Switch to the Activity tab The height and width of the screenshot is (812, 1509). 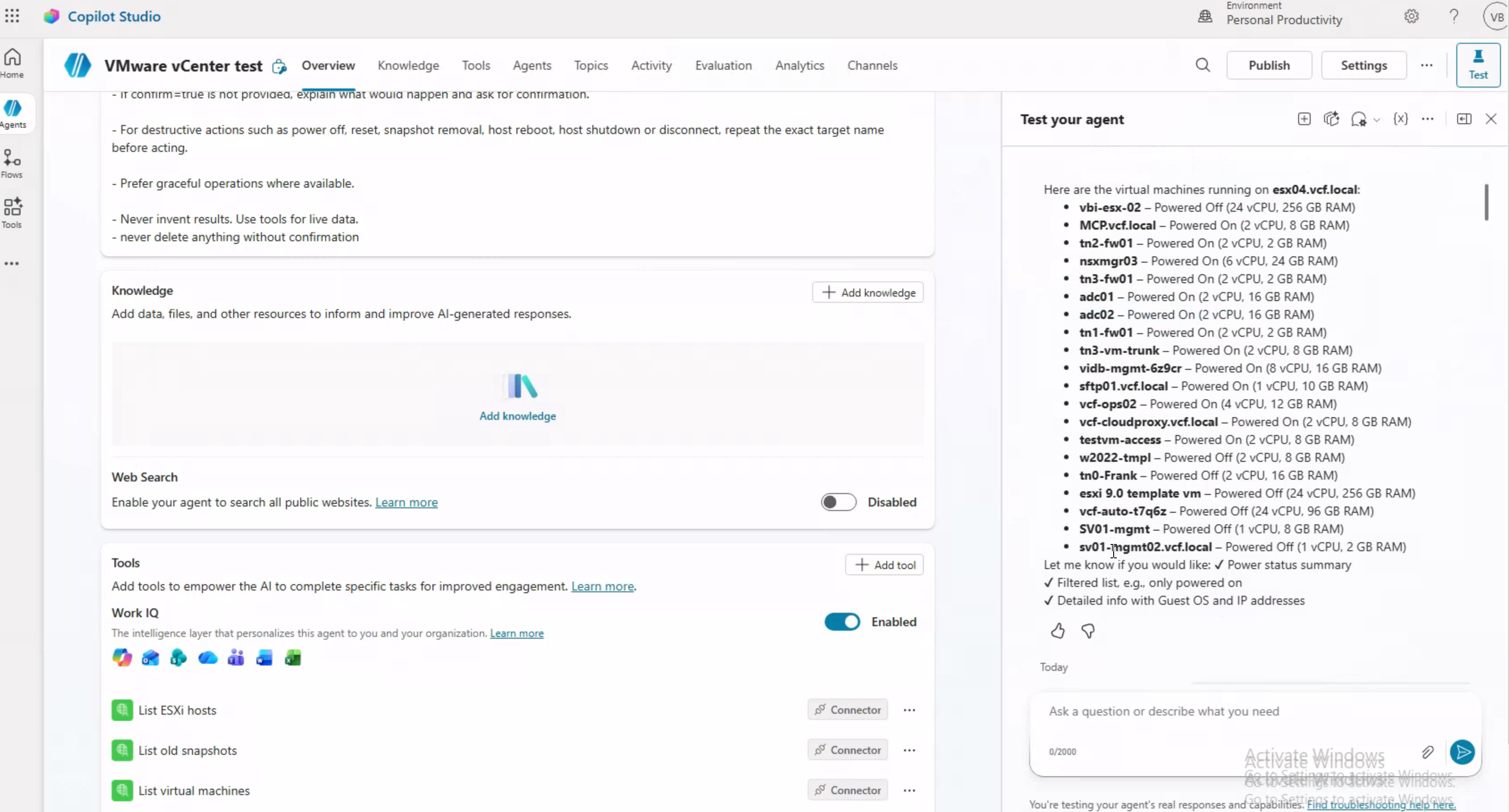651,65
